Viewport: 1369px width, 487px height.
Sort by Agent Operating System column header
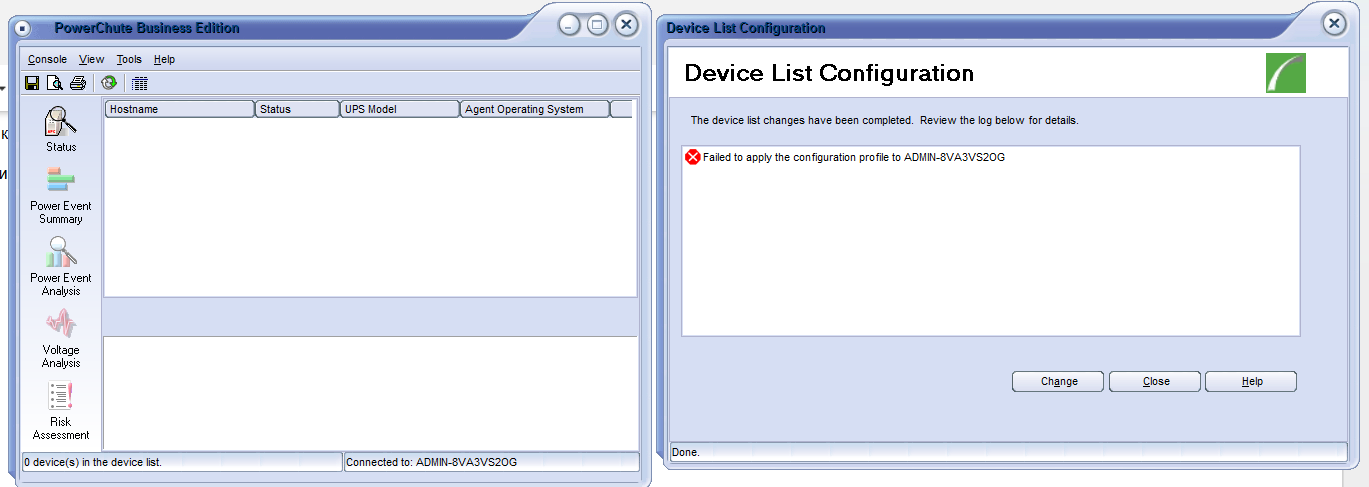pos(535,109)
